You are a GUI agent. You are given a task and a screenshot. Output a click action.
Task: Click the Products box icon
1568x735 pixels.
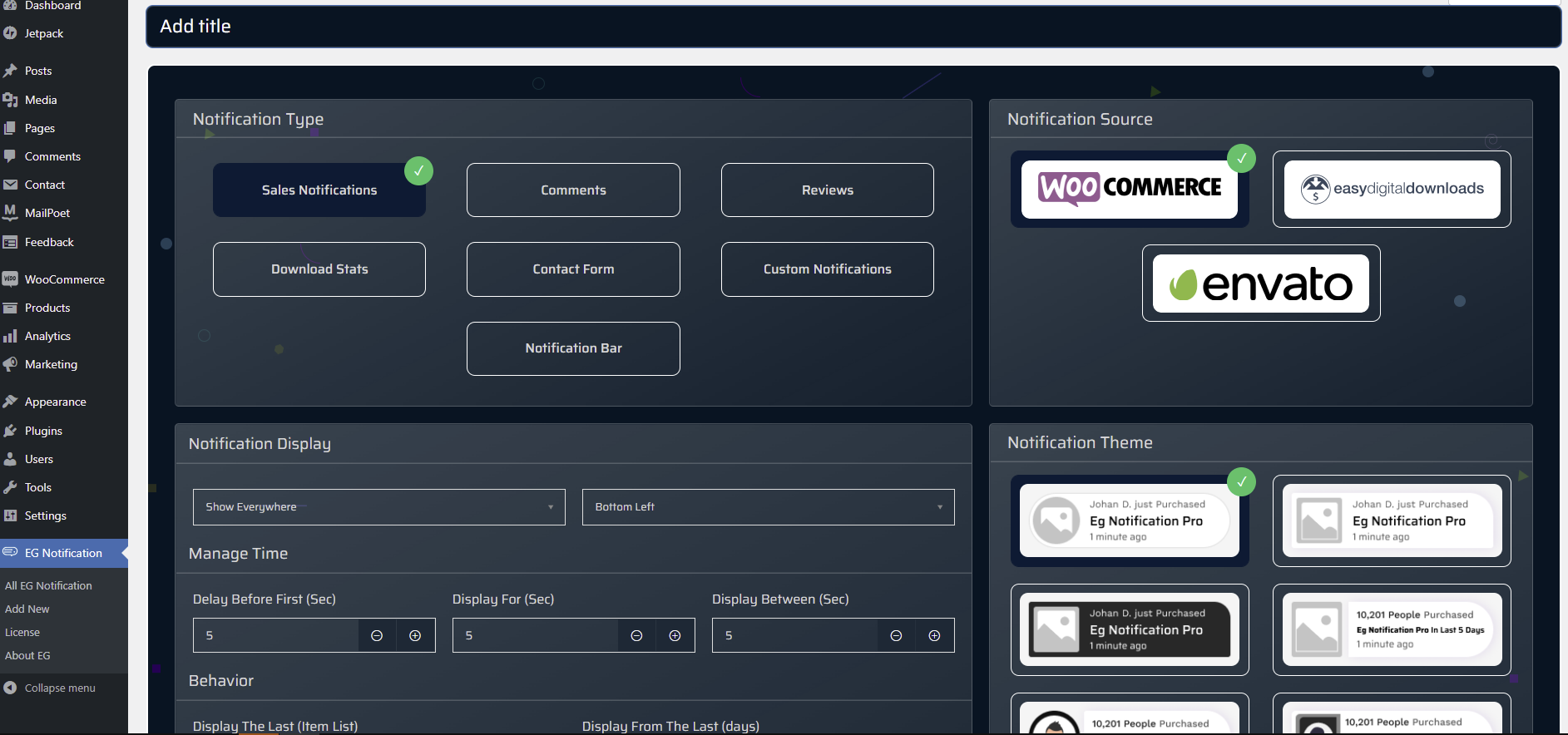pyautogui.click(x=10, y=308)
